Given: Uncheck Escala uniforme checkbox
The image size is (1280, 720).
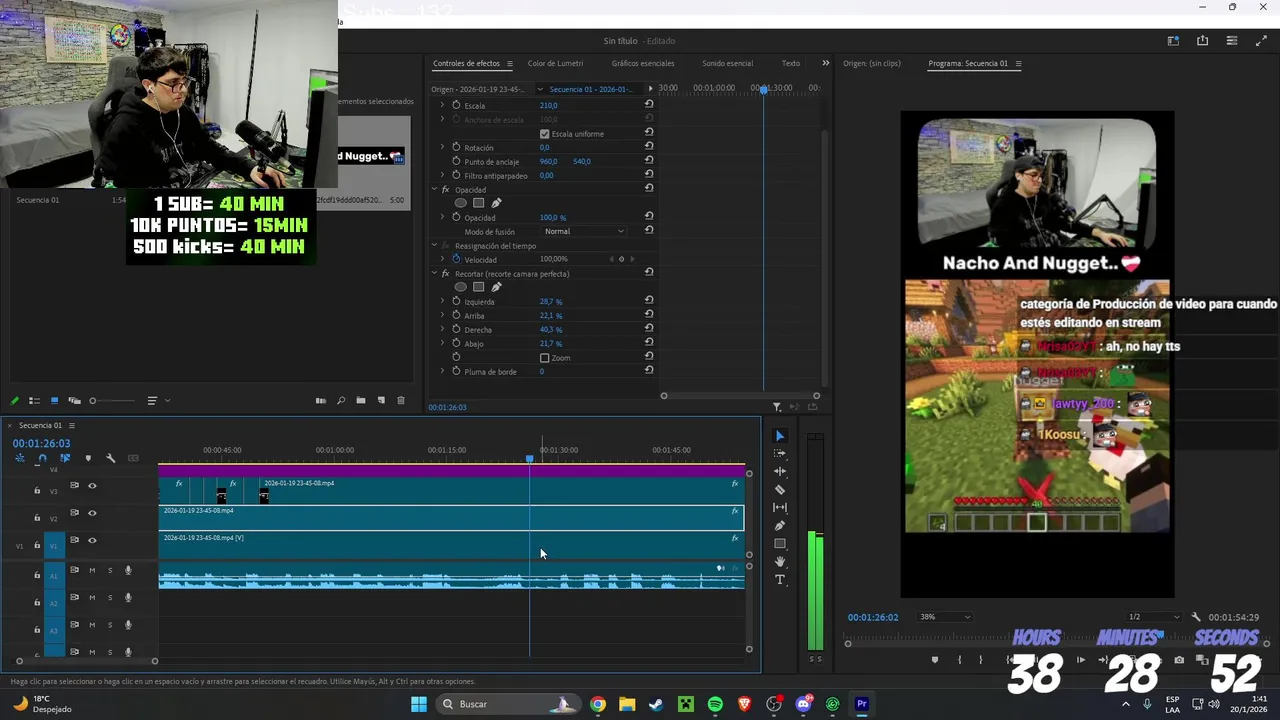Looking at the screenshot, I should (x=544, y=133).
